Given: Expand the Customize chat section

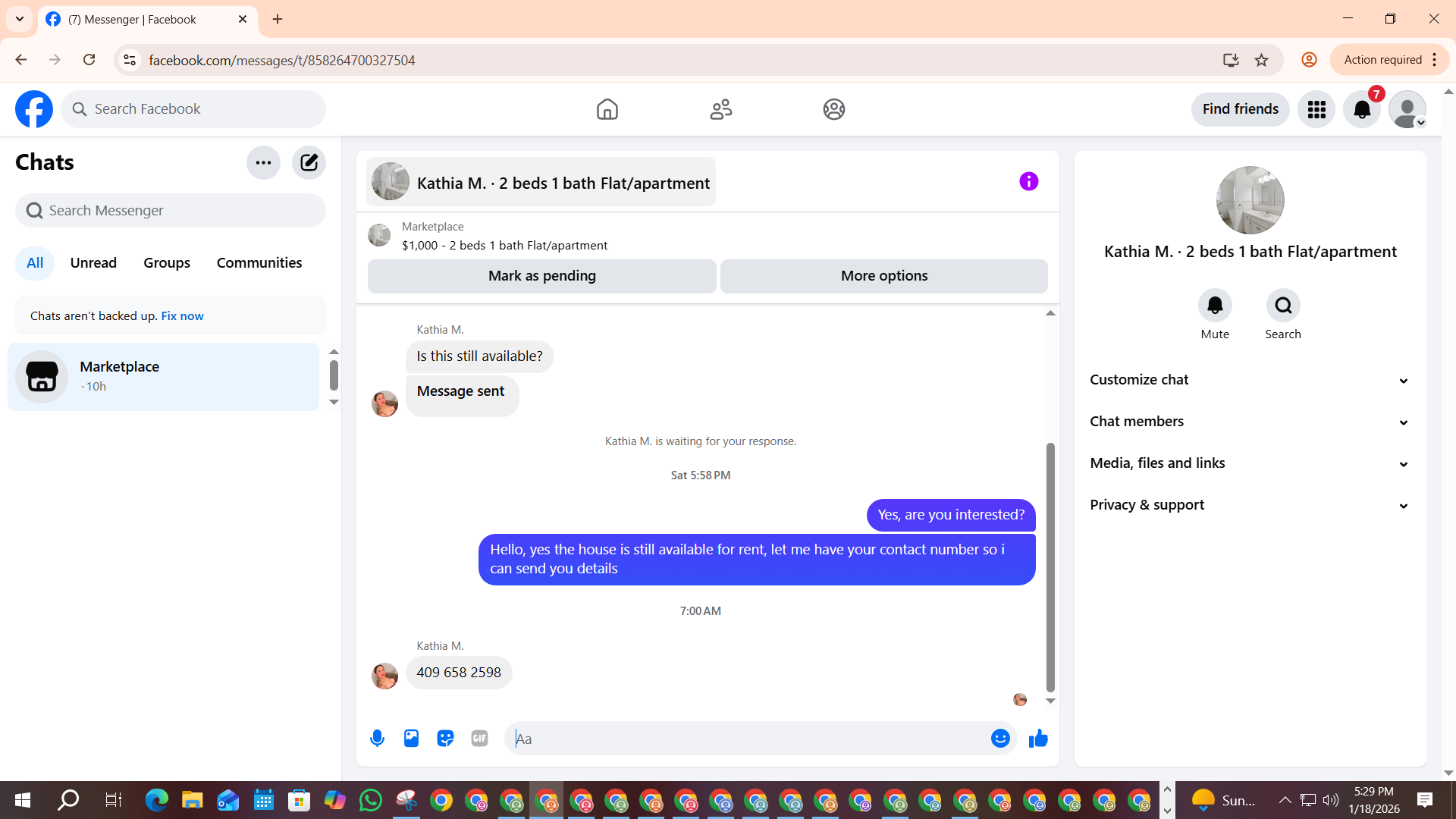Looking at the screenshot, I should 1250,380.
